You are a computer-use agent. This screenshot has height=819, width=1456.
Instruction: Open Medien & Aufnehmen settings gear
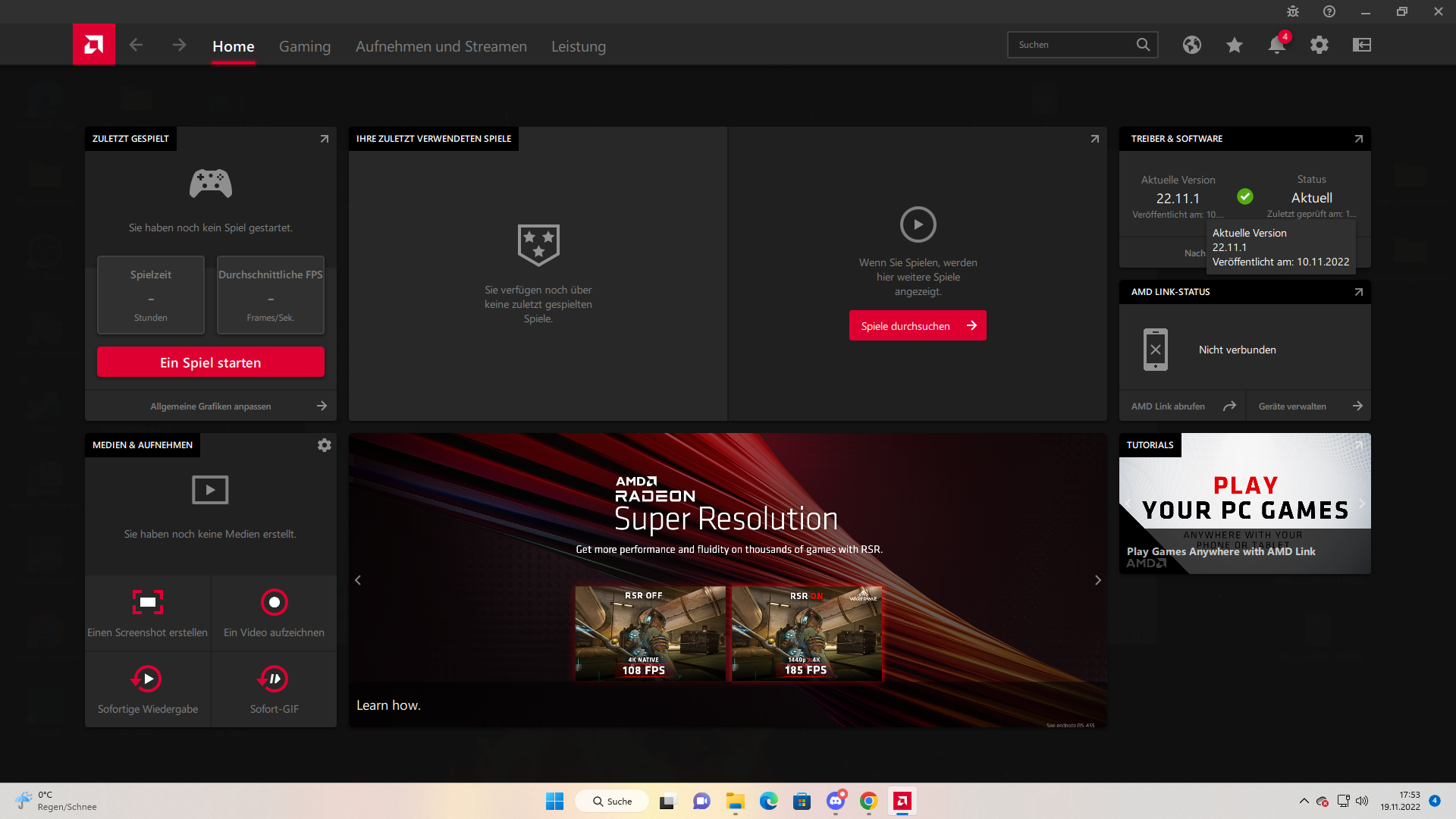[324, 445]
